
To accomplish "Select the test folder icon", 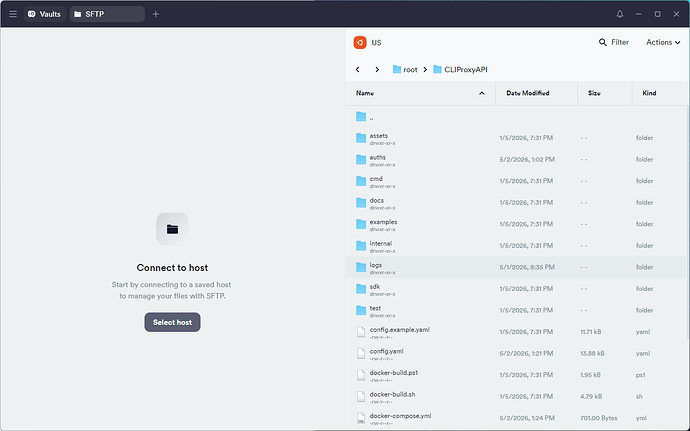I will (361, 310).
